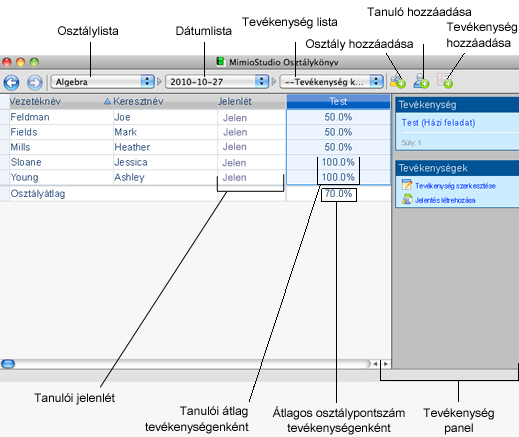Click Jelen attendance for Mills
Image resolution: width=519 pixels, height=437 pixels.
235,147
